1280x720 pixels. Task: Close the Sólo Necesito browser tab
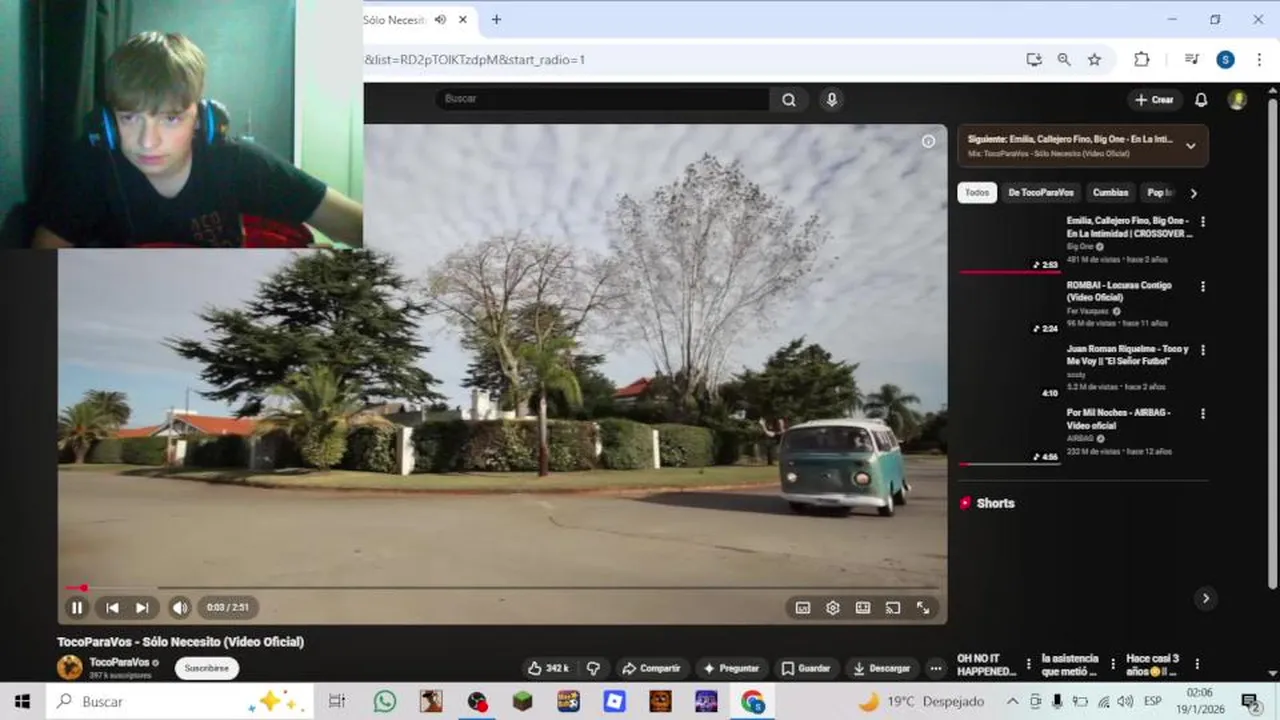[x=463, y=19]
